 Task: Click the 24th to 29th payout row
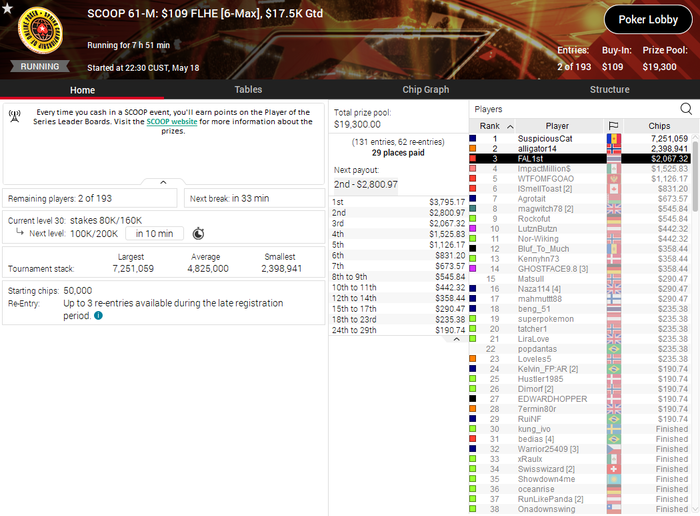pyautogui.click(x=398, y=330)
